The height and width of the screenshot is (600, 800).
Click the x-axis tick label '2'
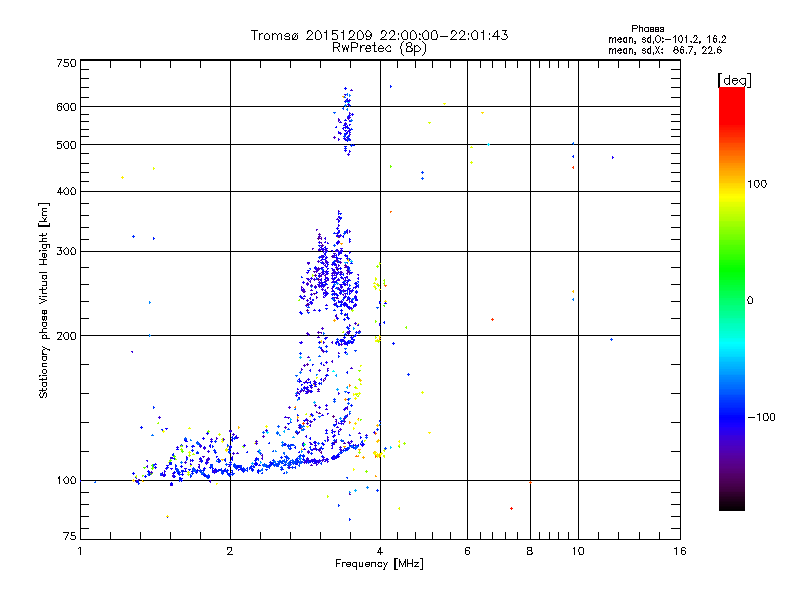pyautogui.click(x=230, y=551)
